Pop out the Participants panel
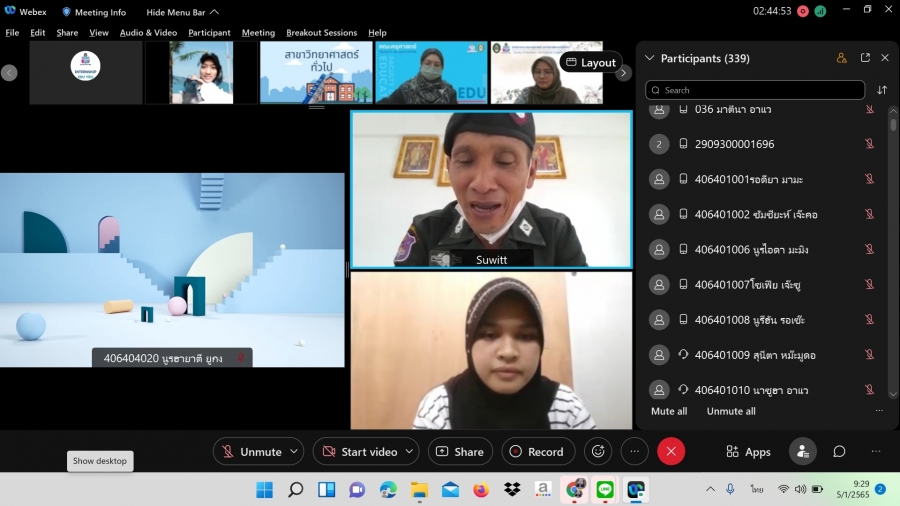Image resolution: width=900 pixels, height=506 pixels. tap(865, 58)
